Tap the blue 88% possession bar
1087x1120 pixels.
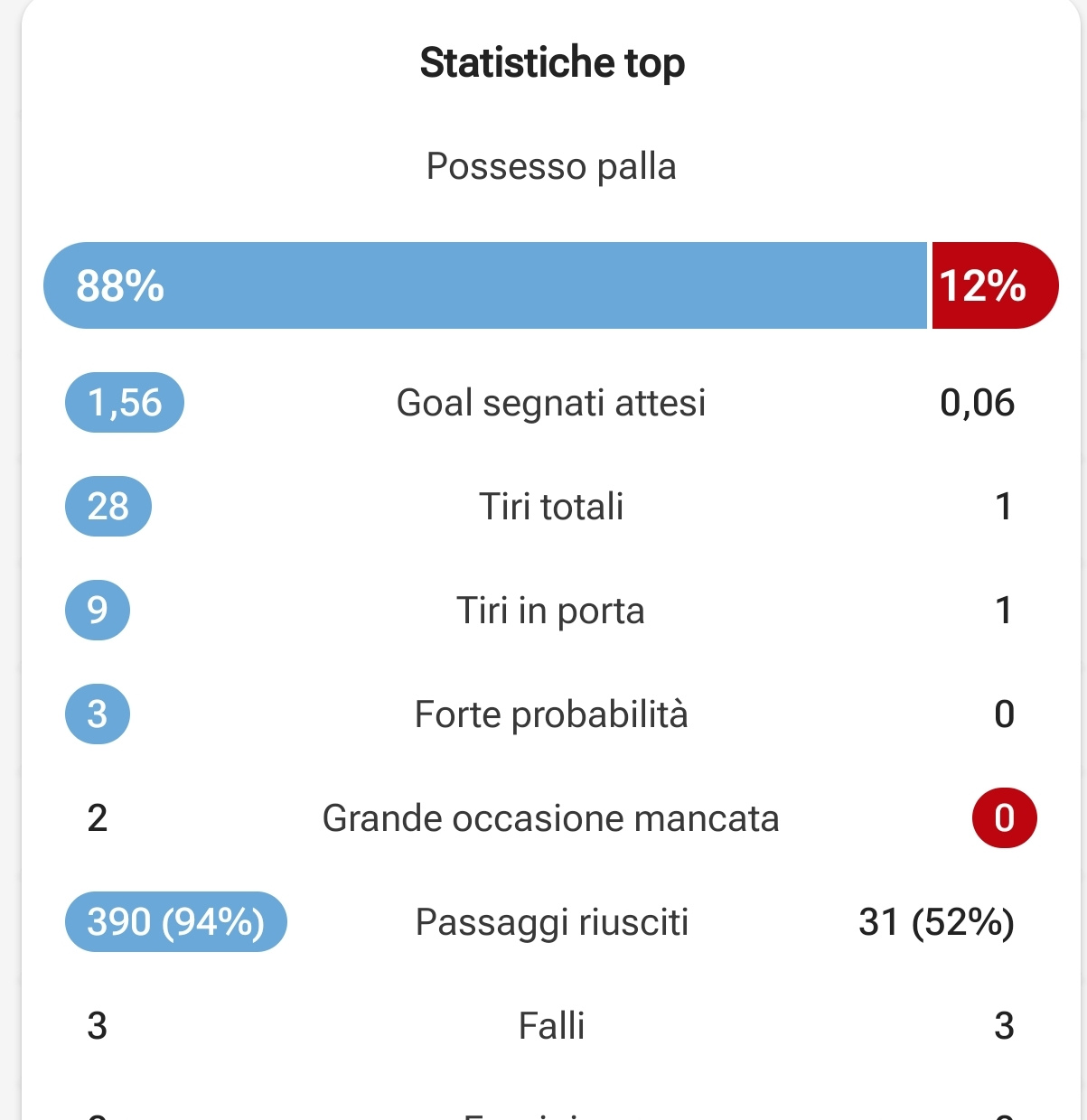coord(485,285)
